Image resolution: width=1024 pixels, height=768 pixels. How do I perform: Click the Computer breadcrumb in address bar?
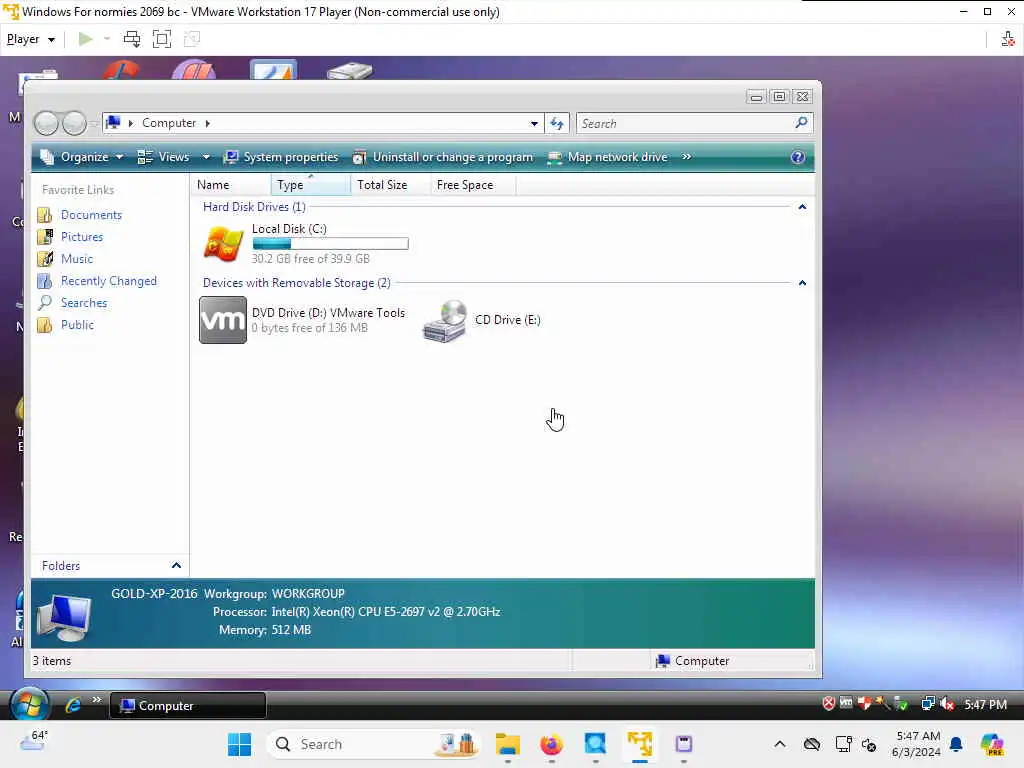click(x=169, y=123)
